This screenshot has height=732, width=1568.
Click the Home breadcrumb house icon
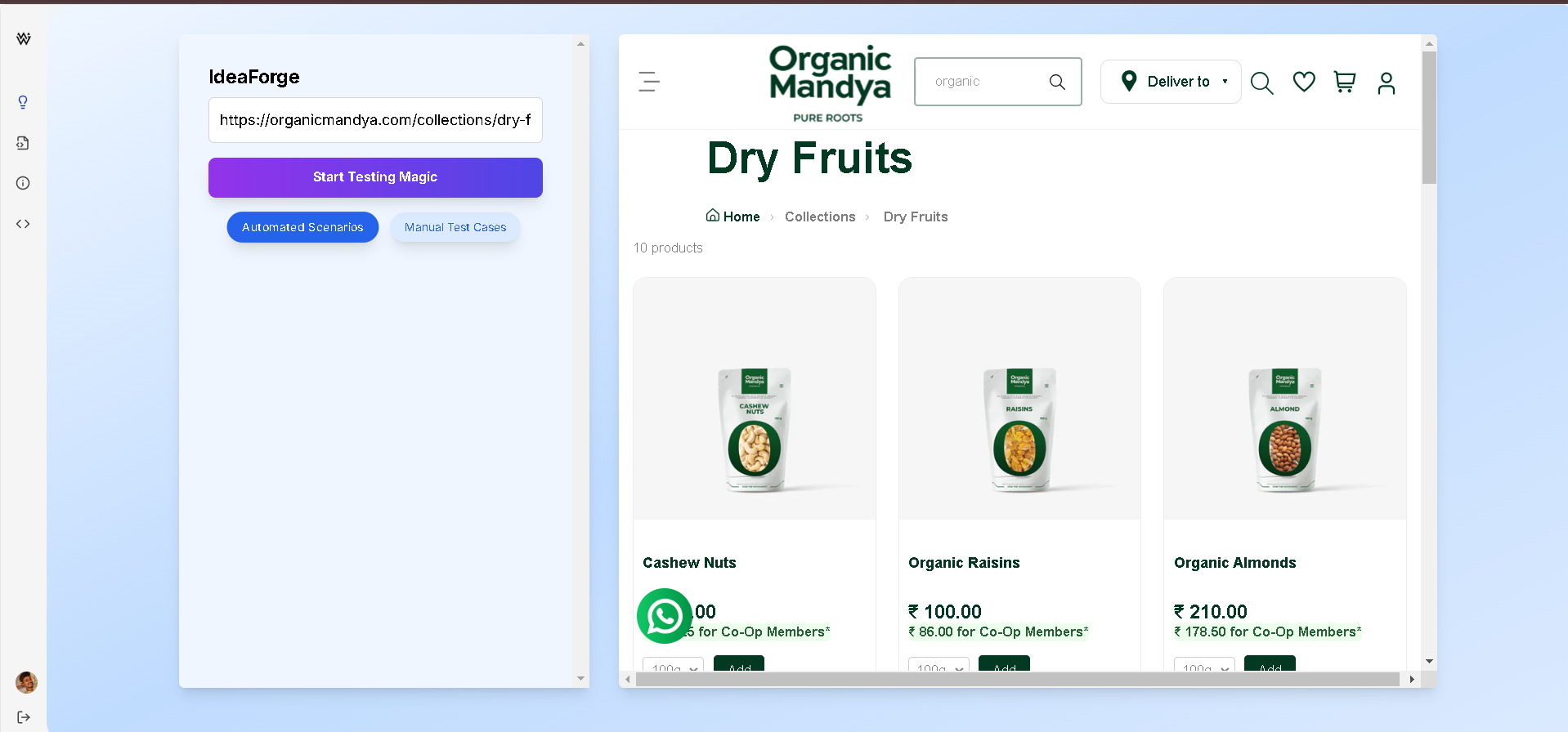click(x=713, y=216)
